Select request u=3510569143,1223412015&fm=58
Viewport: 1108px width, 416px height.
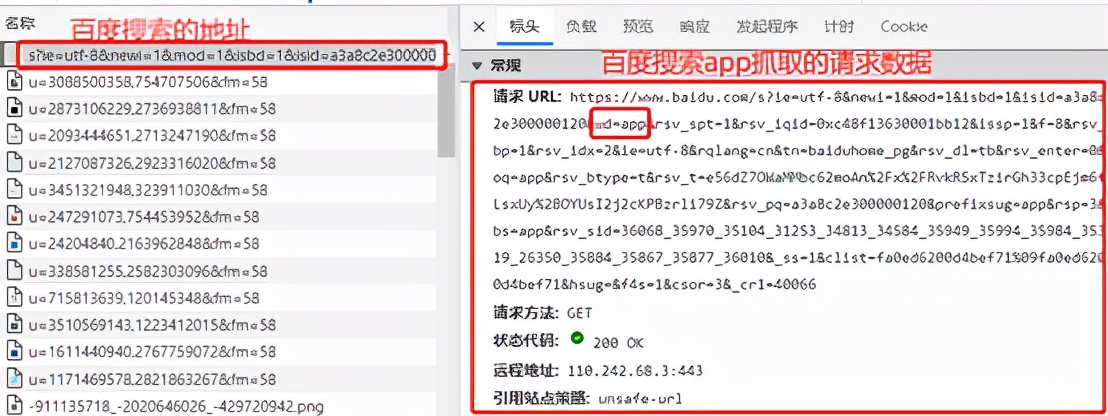point(151,324)
